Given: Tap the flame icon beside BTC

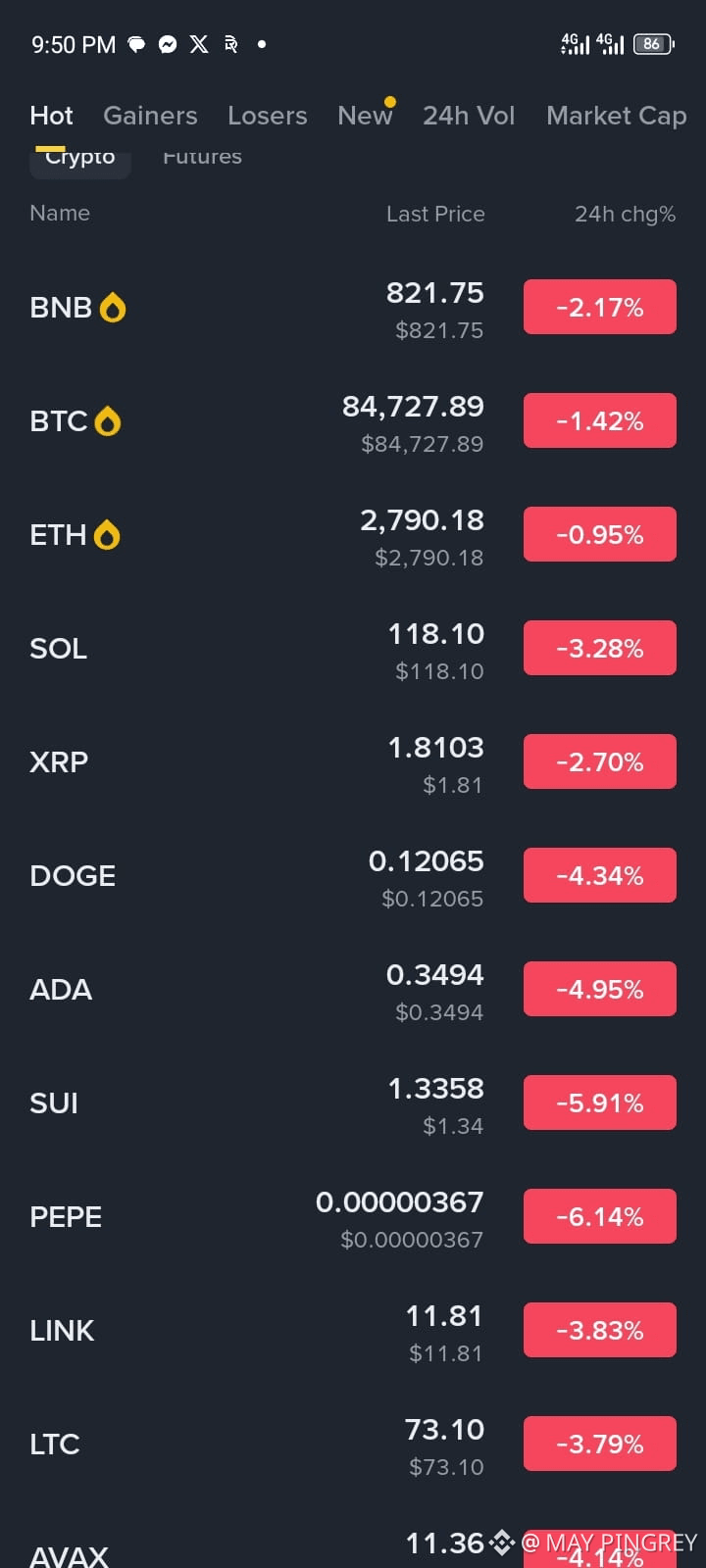Looking at the screenshot, I should [x=107, y=421].
